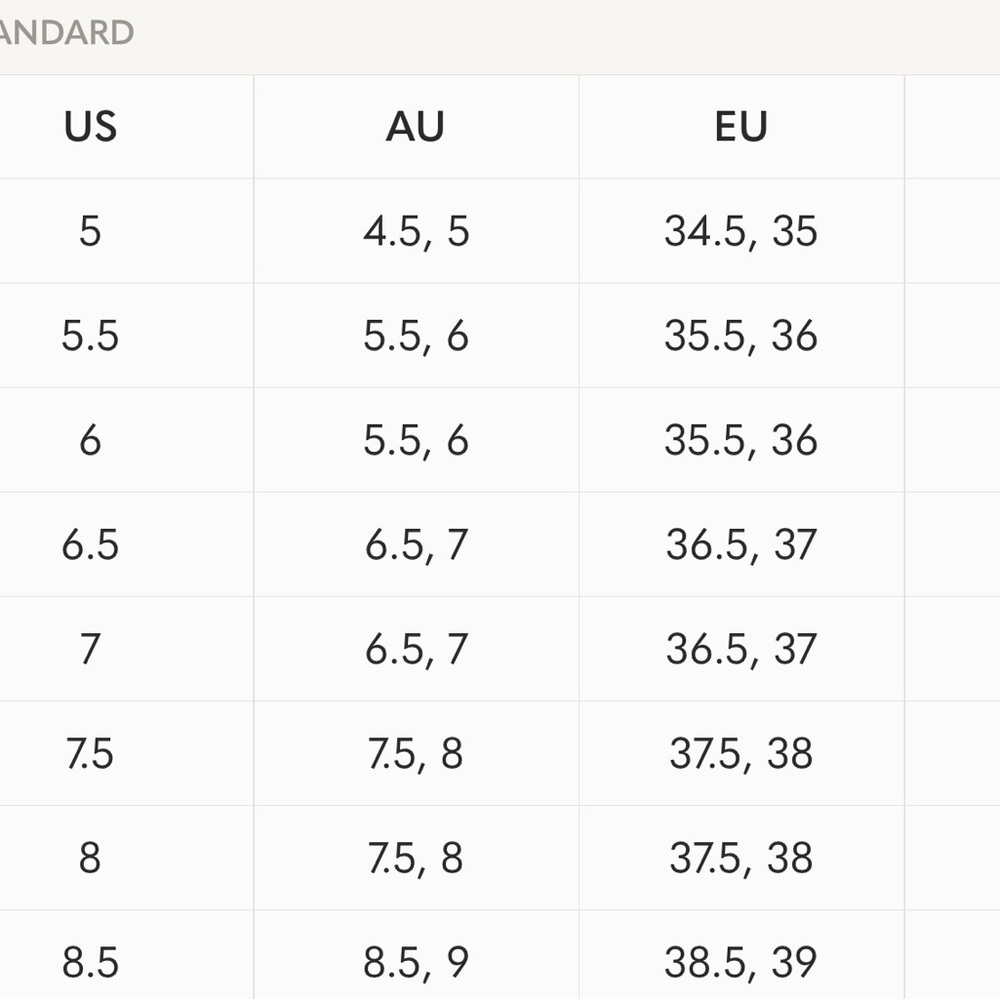The image size is (1000, 1000).
Task: Click the EU 34.5, 35 cell
Action: click(x=741, y=231)
